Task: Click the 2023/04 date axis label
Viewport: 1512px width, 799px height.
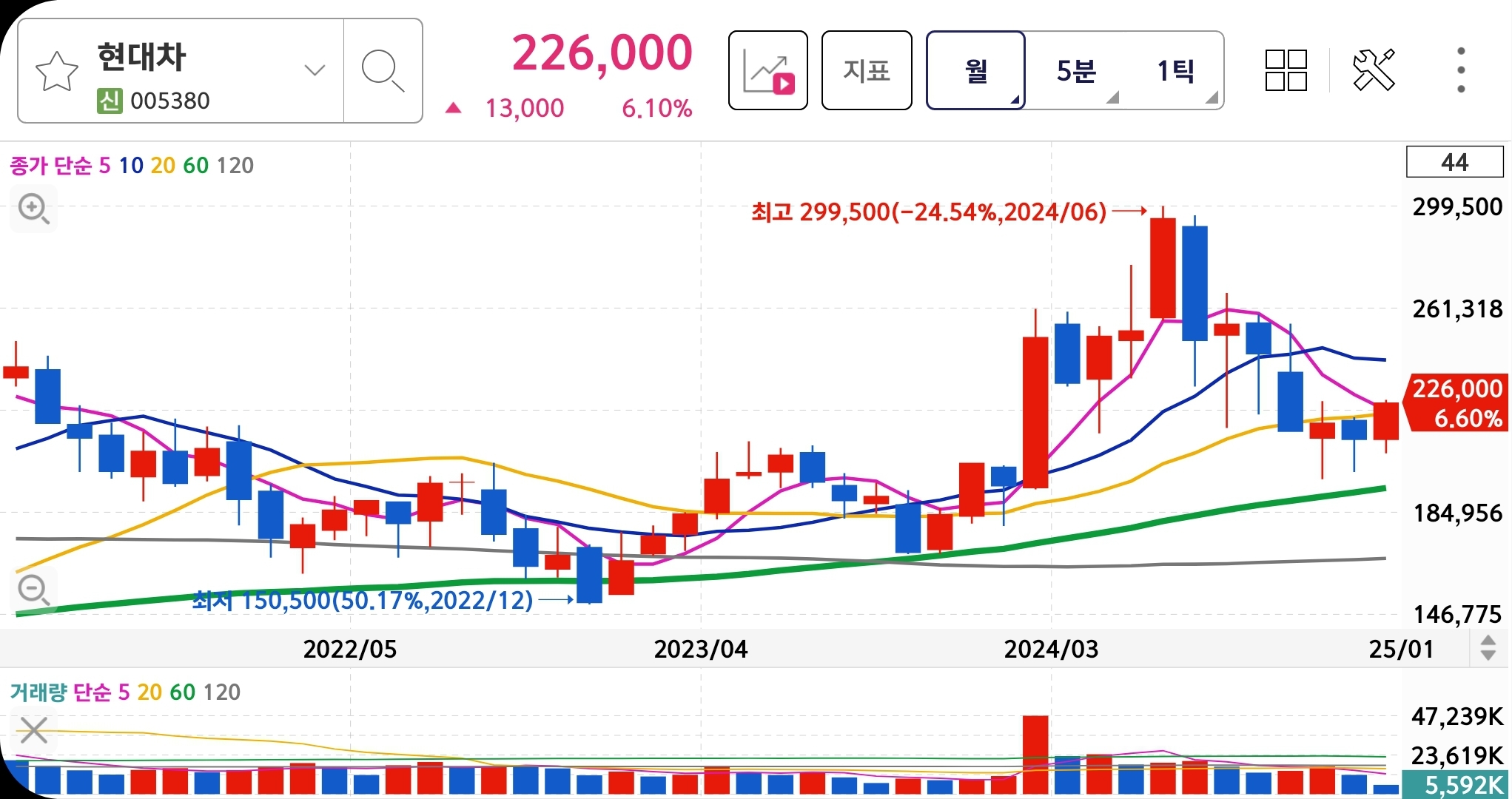Action: coord(701,649)
